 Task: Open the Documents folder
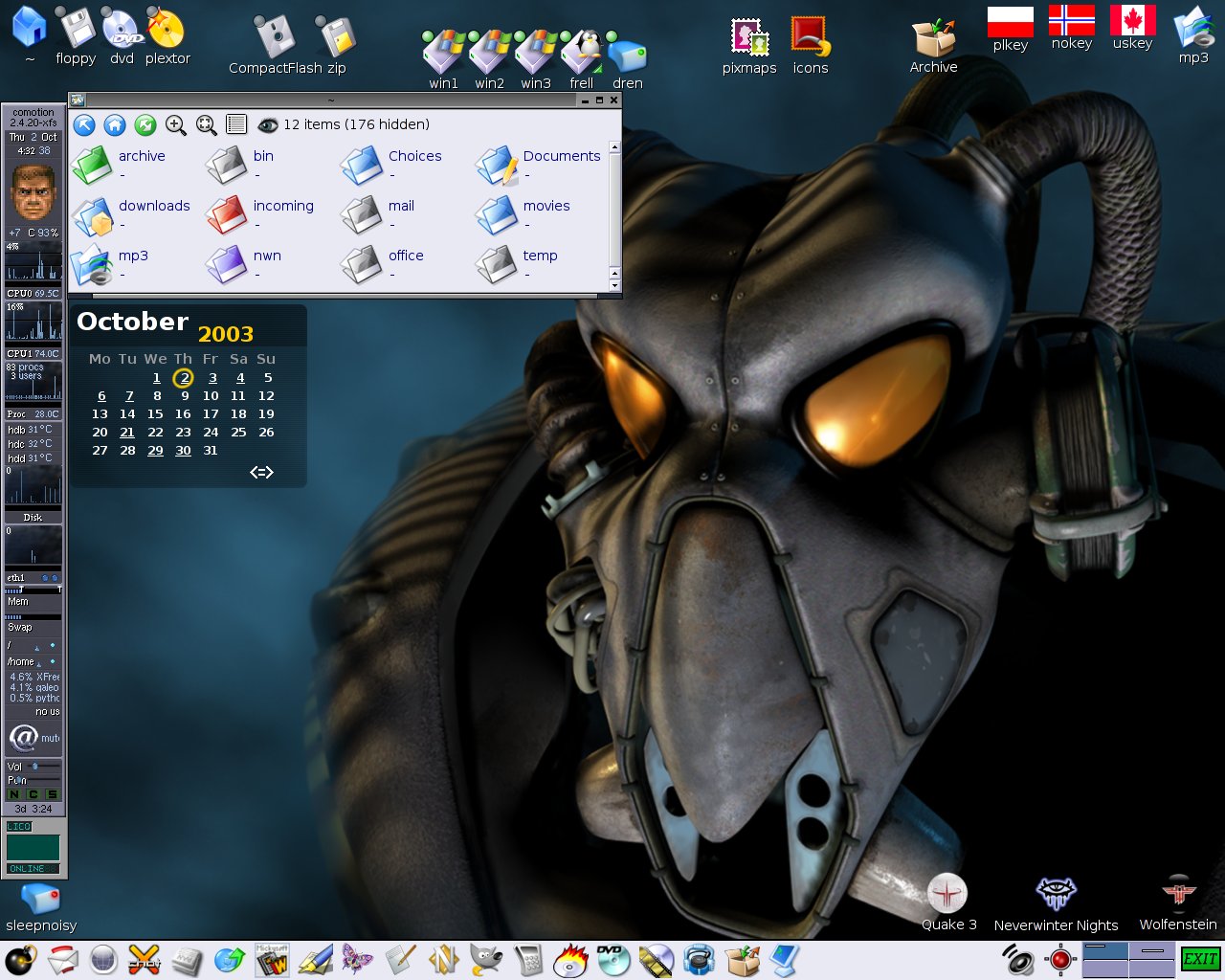click(497, 165)
